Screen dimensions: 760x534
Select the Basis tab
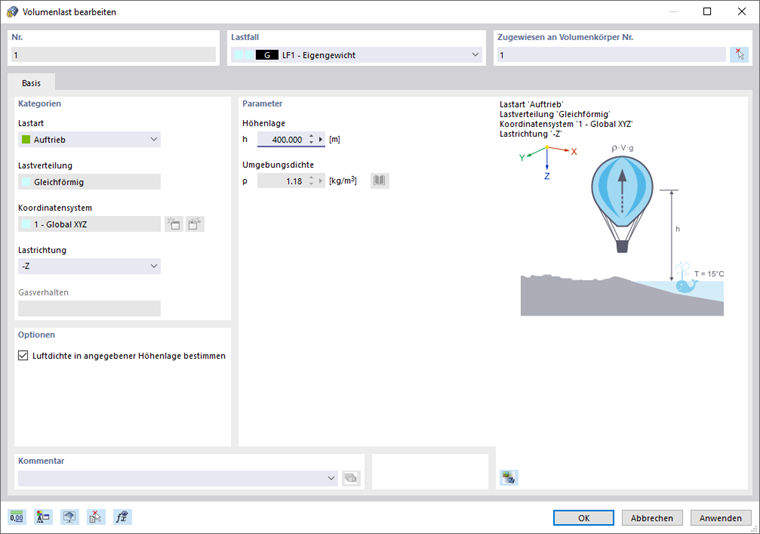[x=31, y=83]
